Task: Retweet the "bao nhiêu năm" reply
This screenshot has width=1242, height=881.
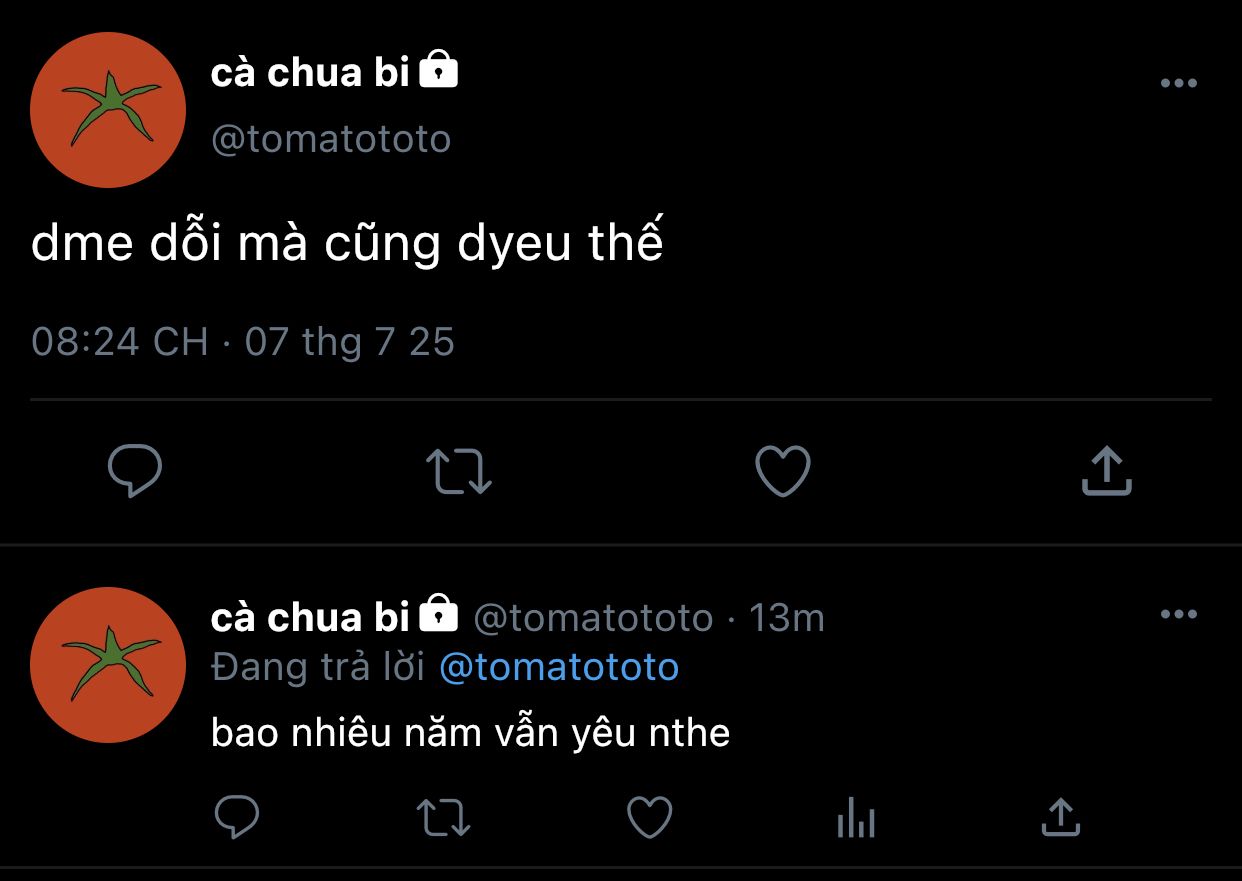Action: point(443,818)
